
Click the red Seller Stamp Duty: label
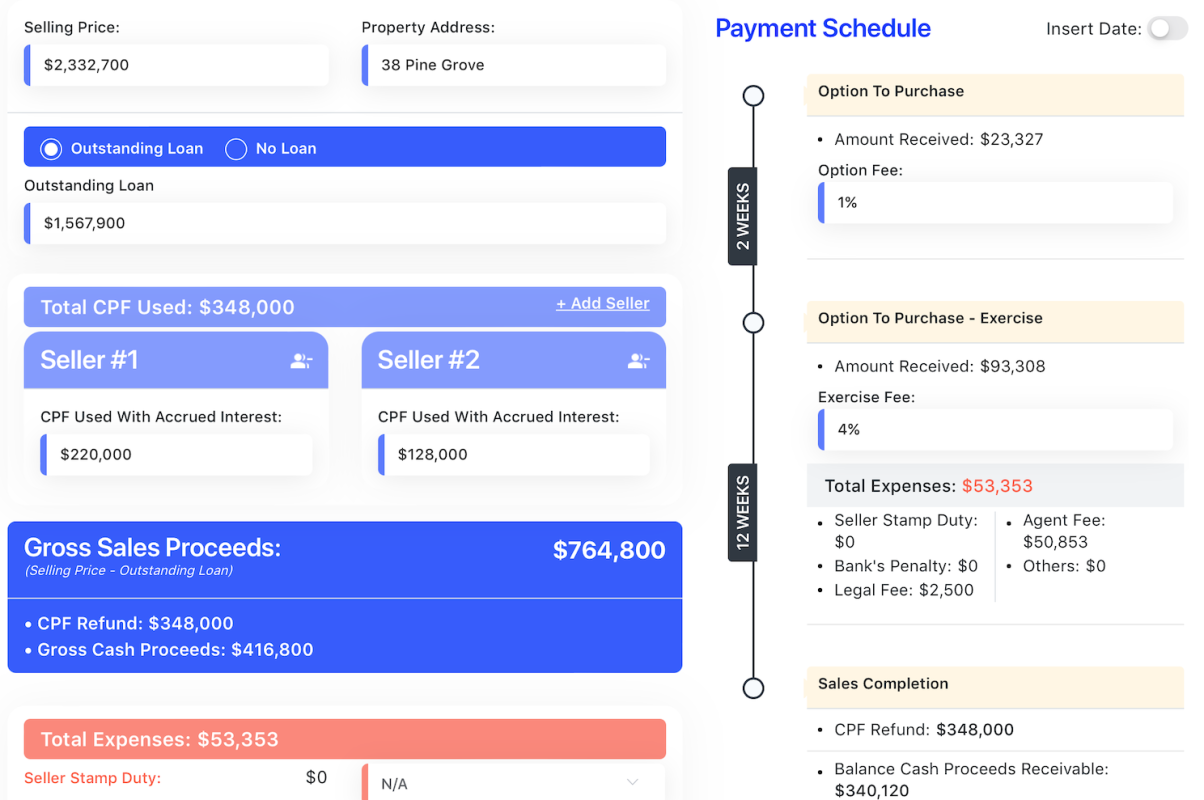tap(92, 778)
